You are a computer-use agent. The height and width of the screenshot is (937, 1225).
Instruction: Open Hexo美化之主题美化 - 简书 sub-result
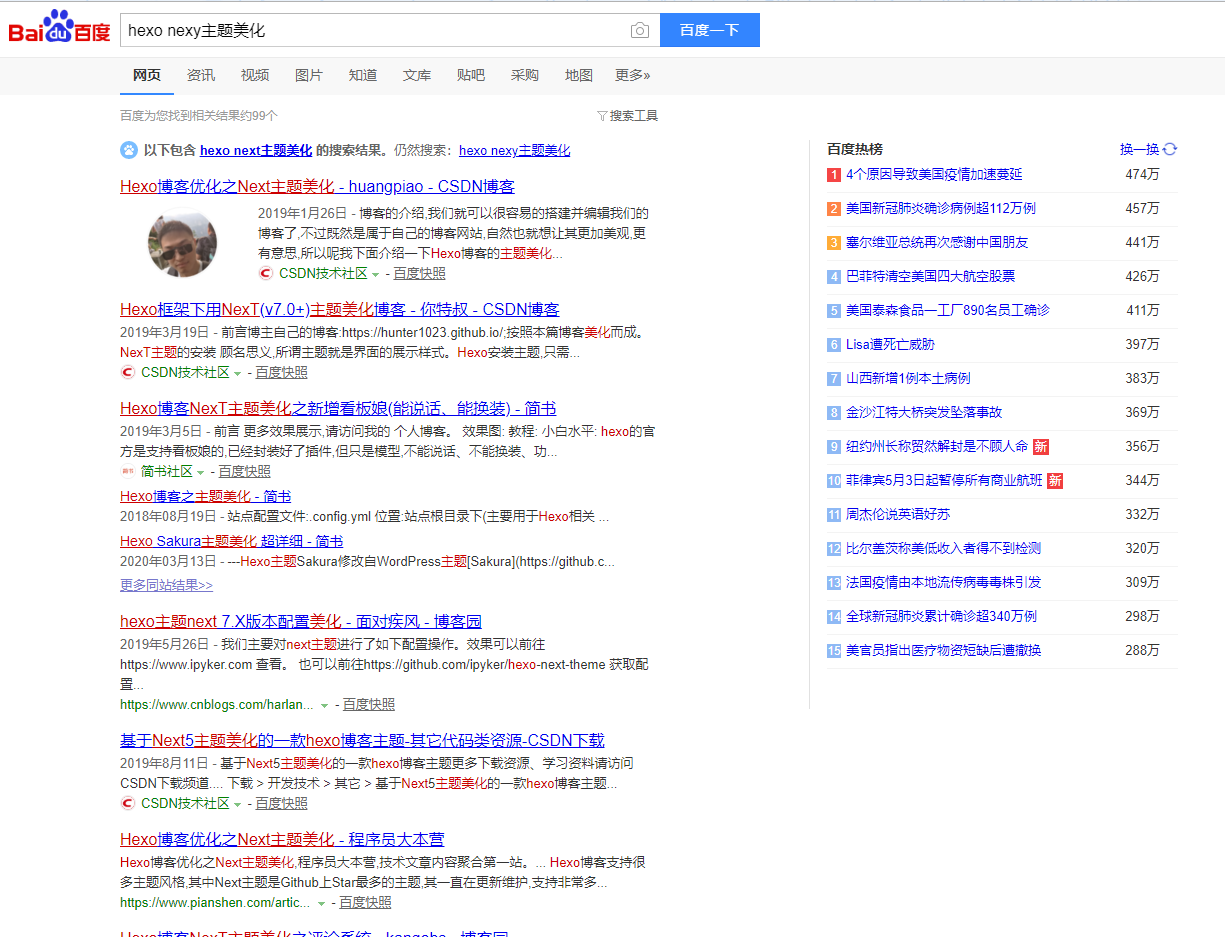(x=206, y=496)
